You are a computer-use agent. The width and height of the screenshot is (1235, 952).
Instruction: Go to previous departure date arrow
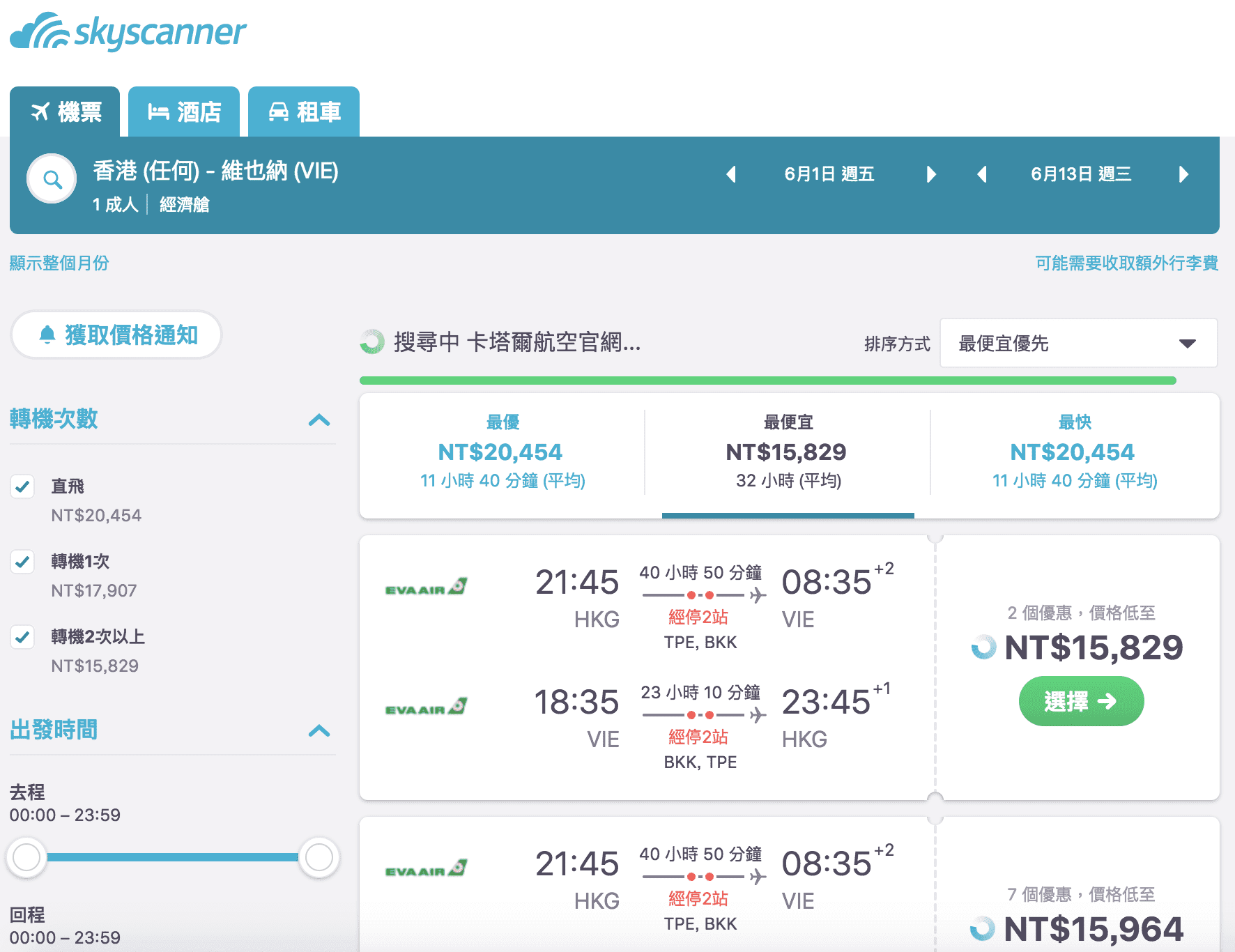point(731,174)
